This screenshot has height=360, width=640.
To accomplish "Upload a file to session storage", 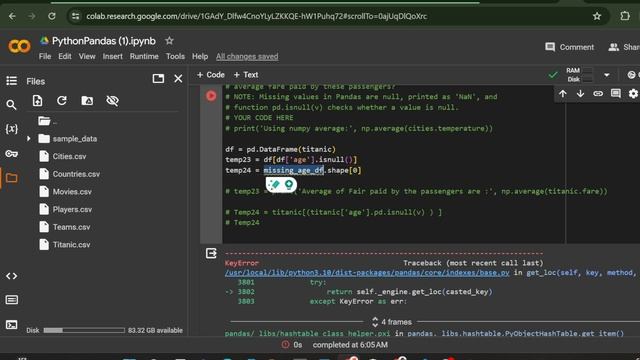I will (37, 100).
